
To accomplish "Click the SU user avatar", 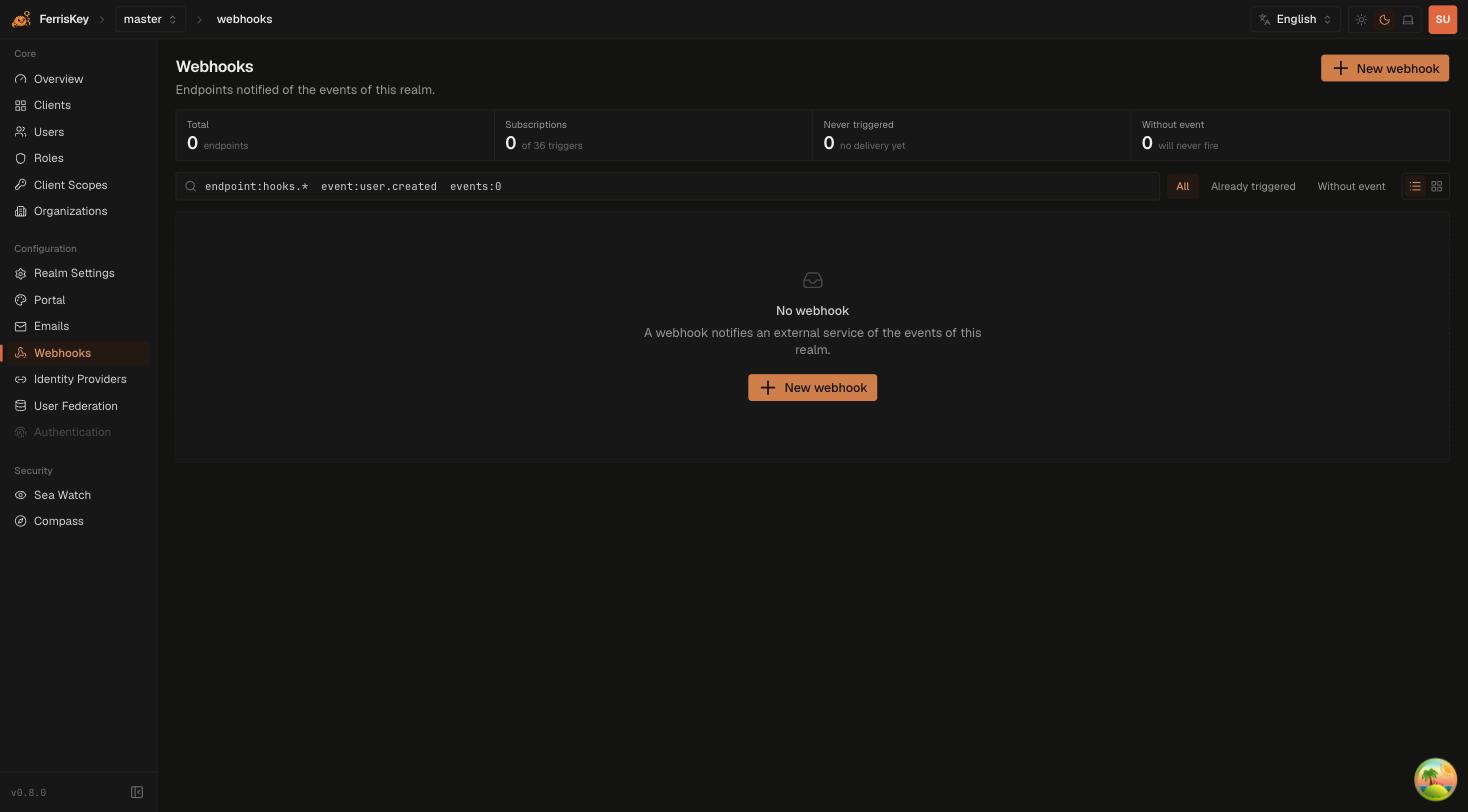I will (1442, 19).
